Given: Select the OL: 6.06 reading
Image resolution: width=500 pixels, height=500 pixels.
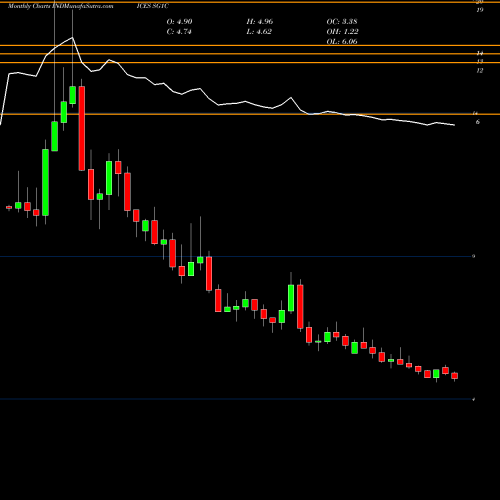Looking at the screenshot, I should click(342, 42).
